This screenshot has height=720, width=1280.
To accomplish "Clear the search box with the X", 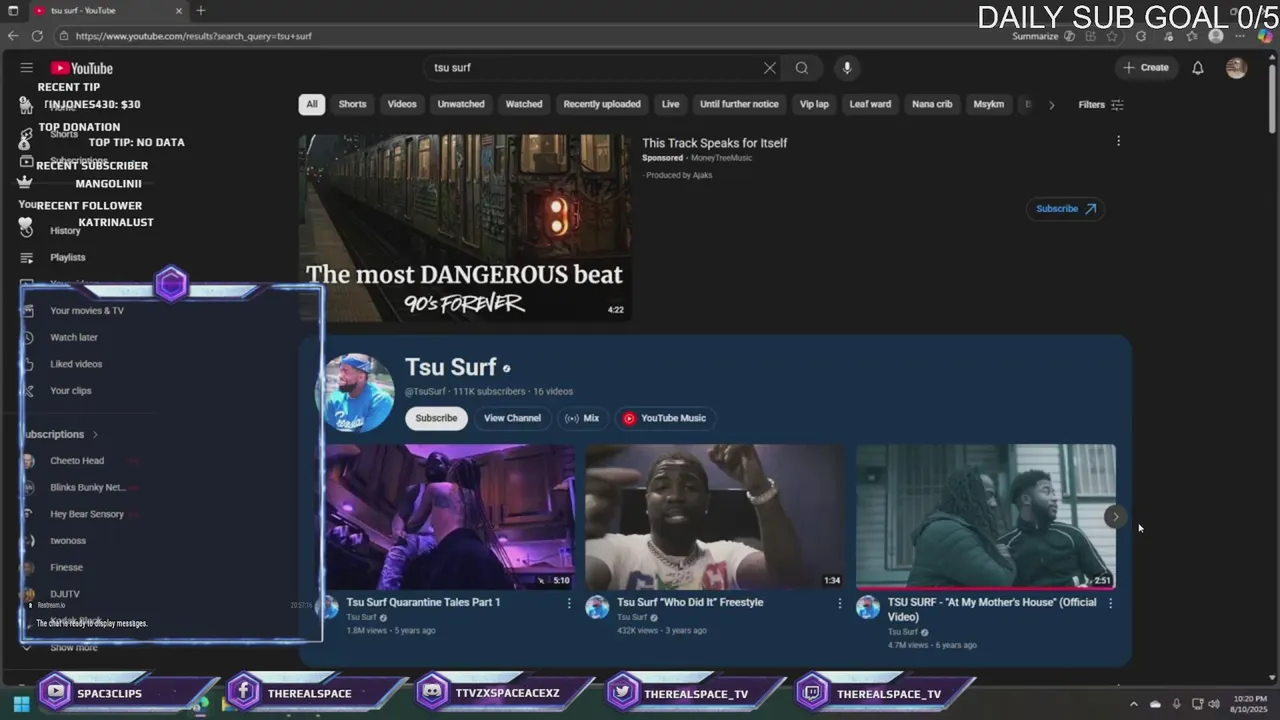I will [x=770, y=68].
